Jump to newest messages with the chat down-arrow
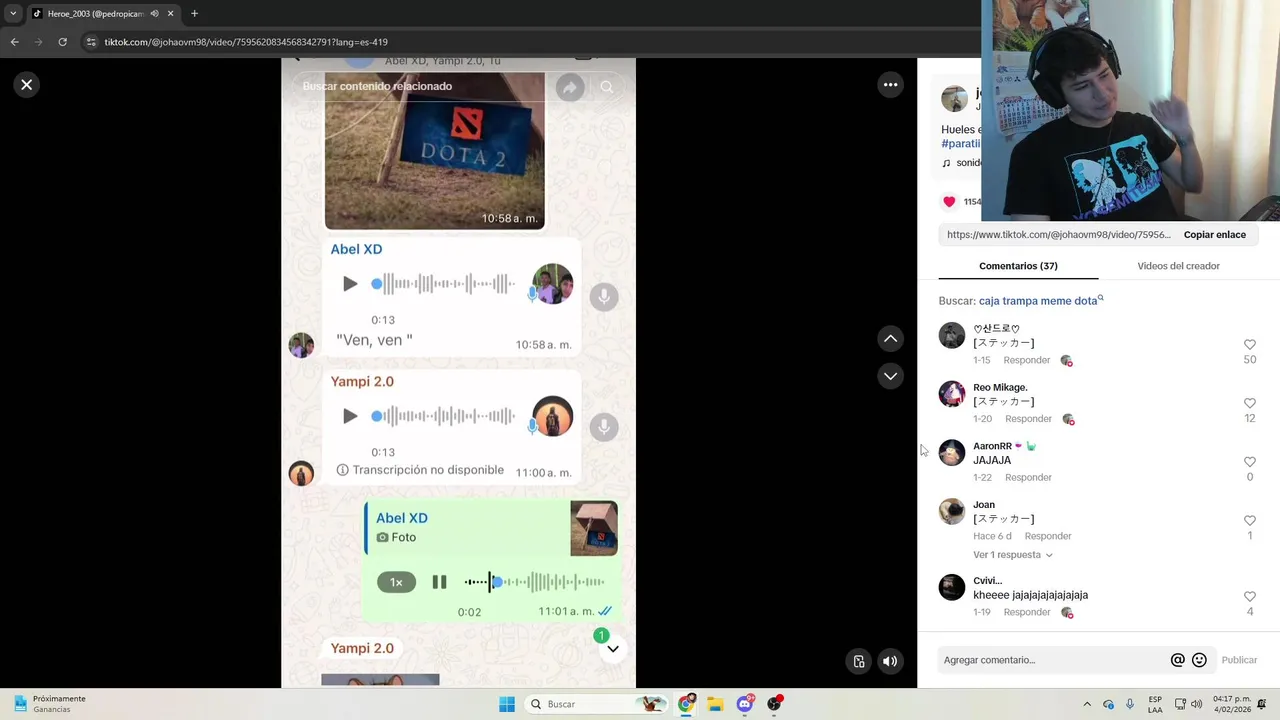 click(613, 649)
